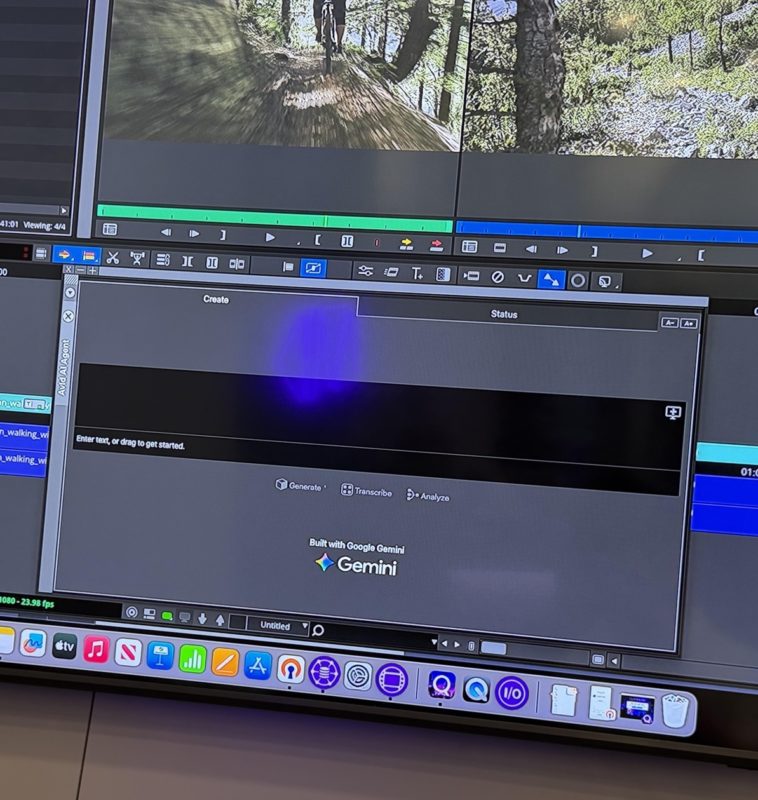Toggle the red-yellow striped segment mode button

click(89, 256)
